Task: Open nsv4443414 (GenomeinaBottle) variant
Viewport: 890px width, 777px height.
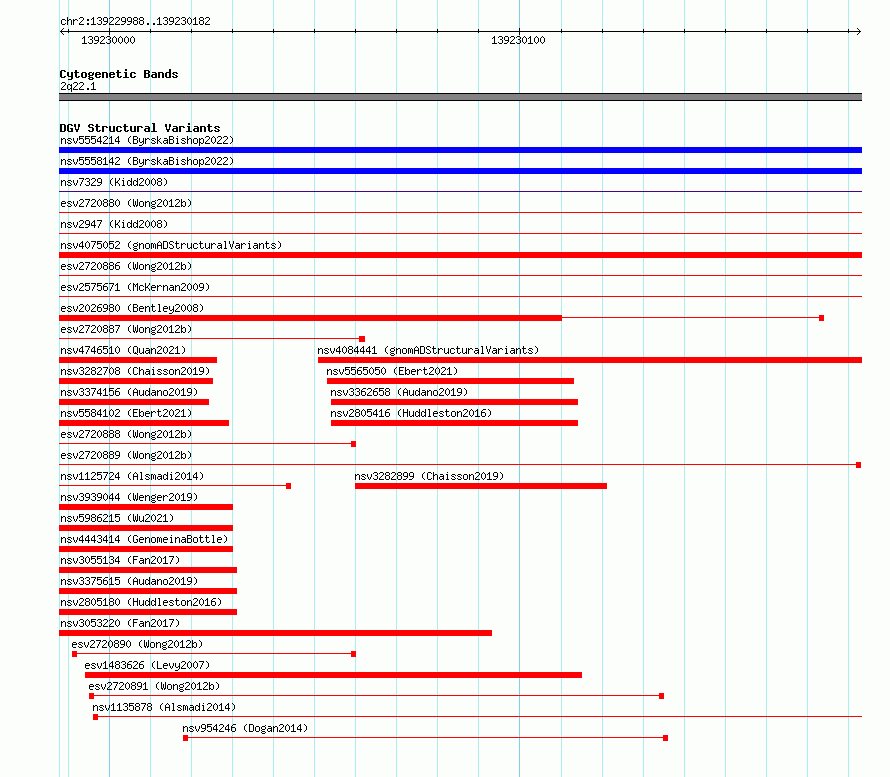Action: 144,539
